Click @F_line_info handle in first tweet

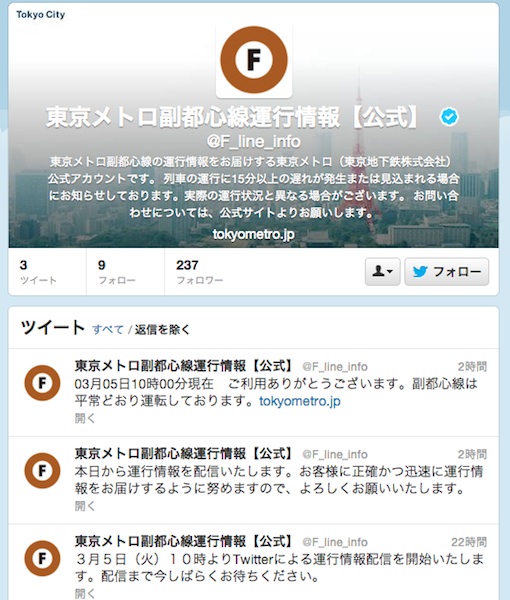335,367
